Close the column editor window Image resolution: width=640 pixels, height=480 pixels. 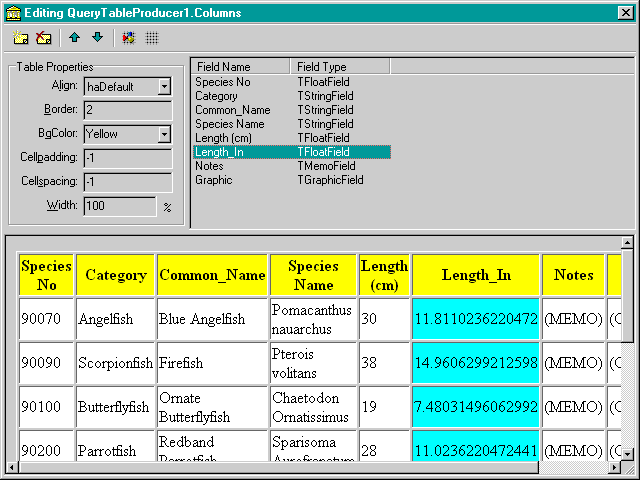coord(627,10)
